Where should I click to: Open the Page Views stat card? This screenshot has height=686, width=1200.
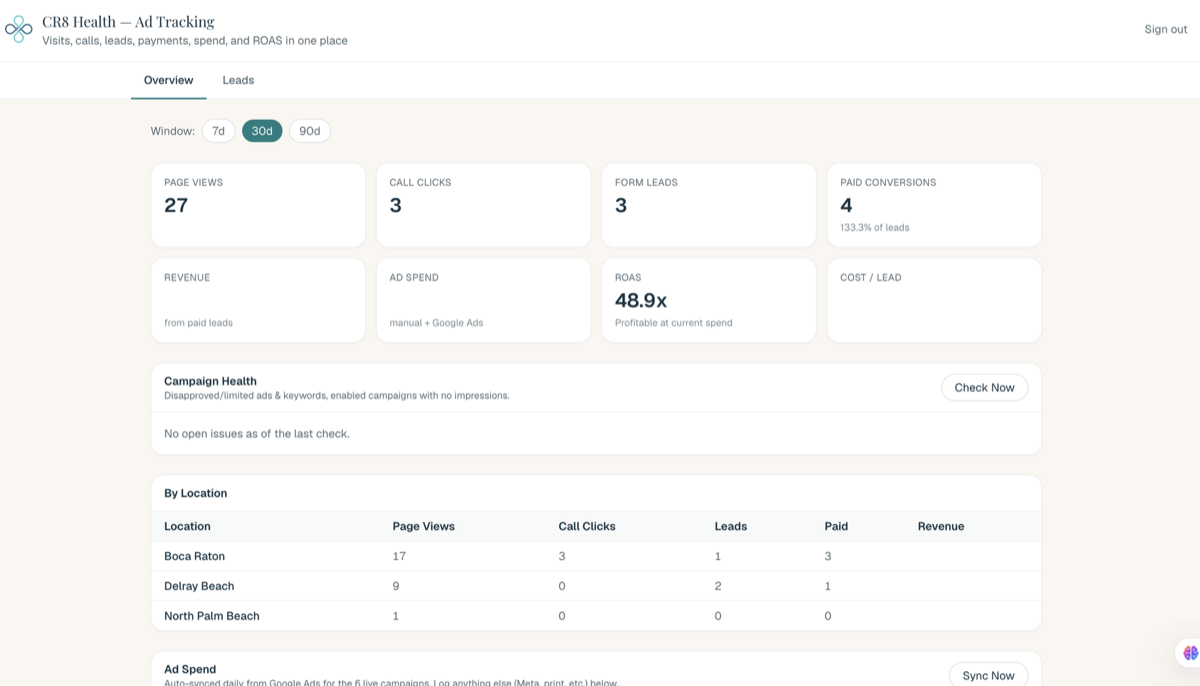click(258, 205)
